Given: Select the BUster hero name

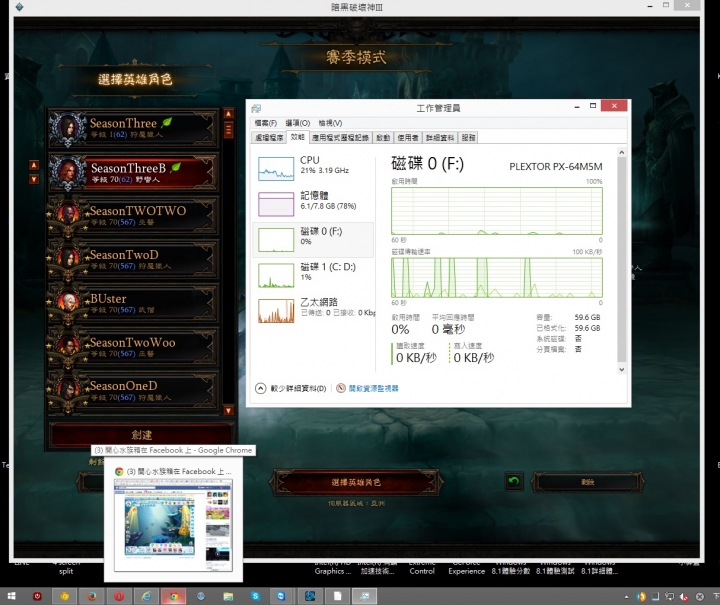Looking at the screenshot, I should (108, 299).
